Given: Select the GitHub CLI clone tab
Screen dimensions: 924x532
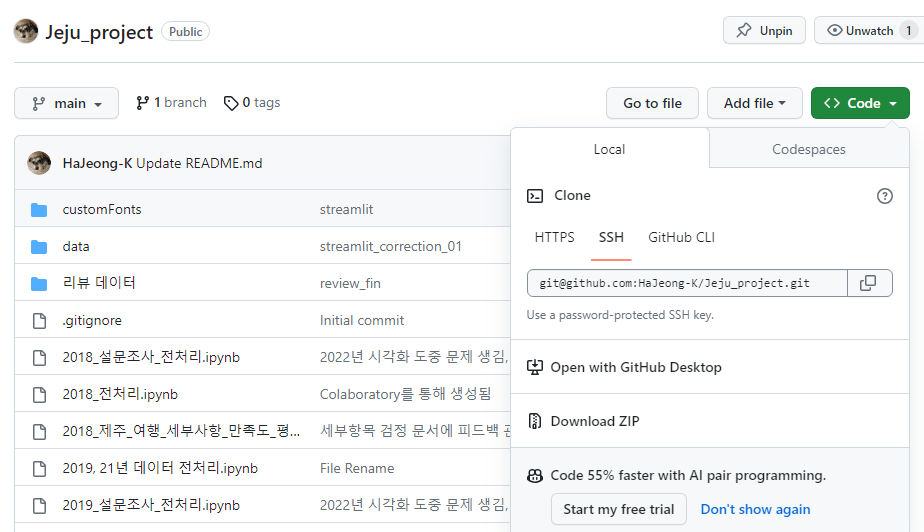Looking at the screenshot, I should [681, 237].
